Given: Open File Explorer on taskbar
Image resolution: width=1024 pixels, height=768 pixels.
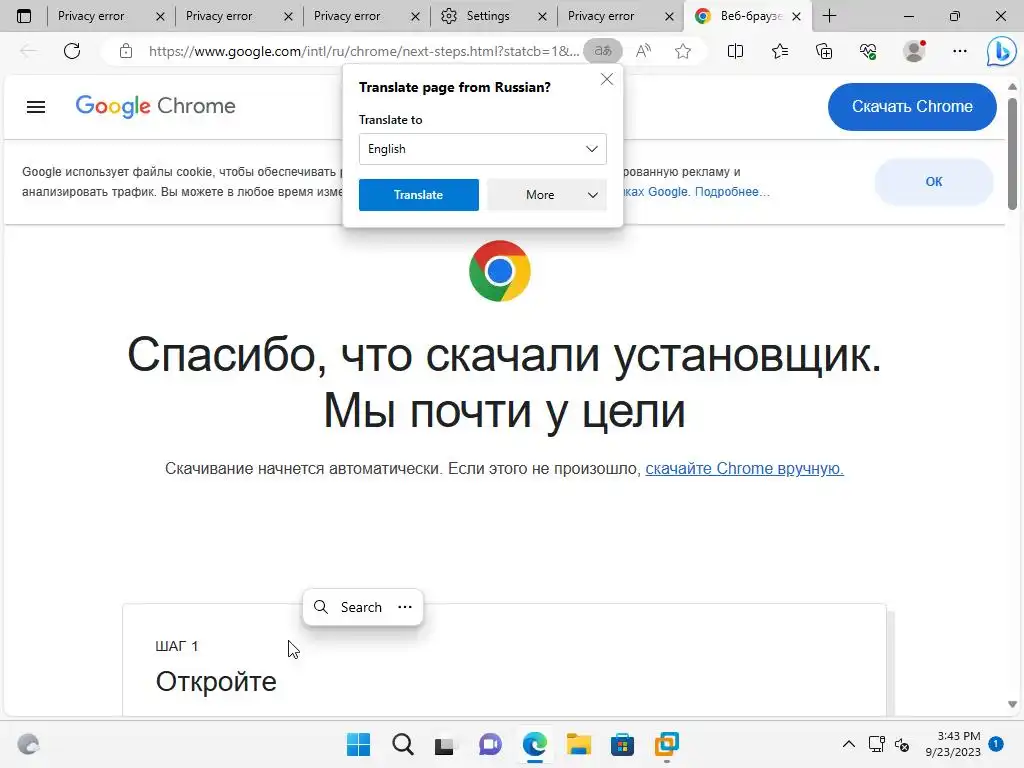Looking at the screenshot, I should (579, 744).
